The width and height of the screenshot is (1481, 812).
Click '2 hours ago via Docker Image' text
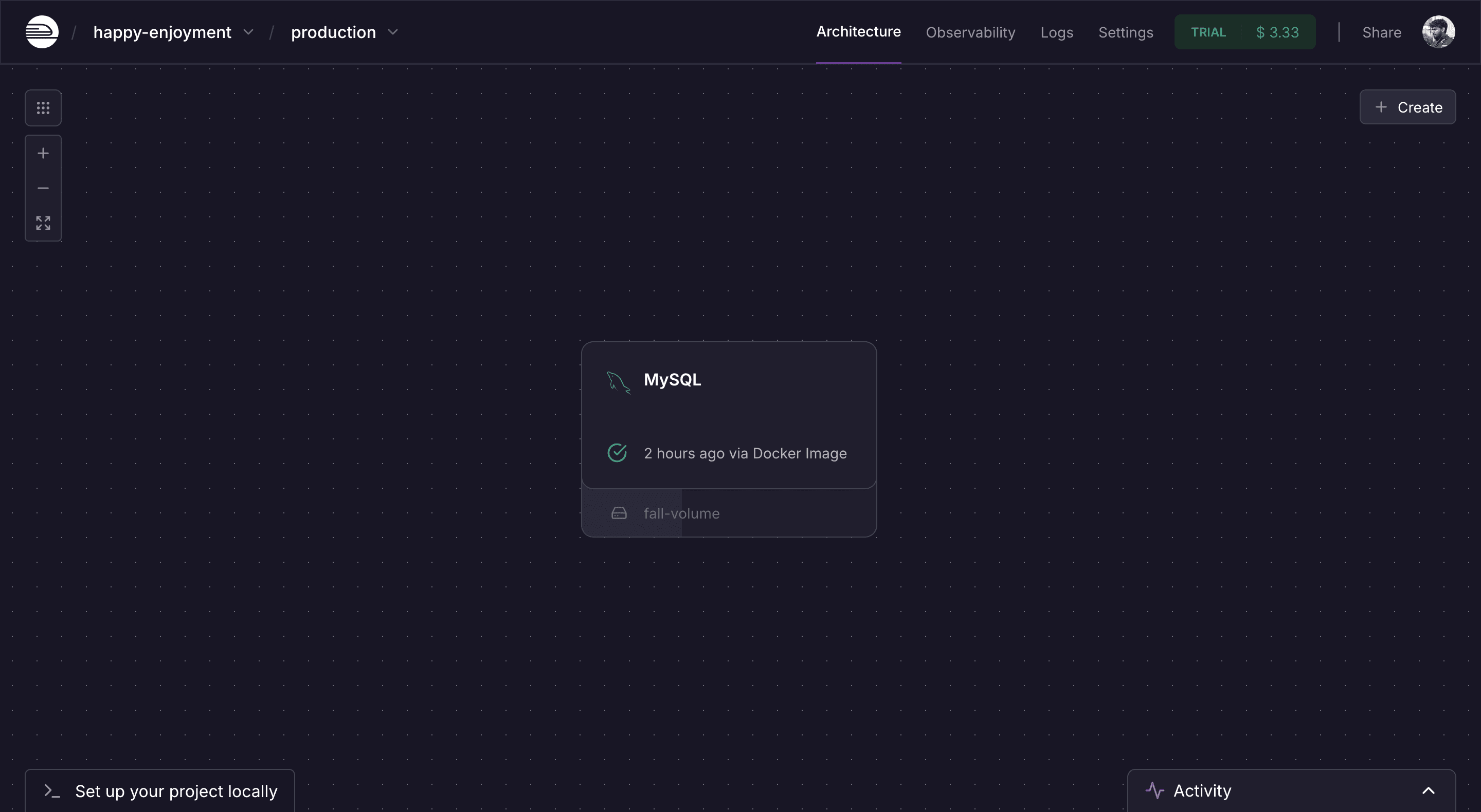pos(745,453)
